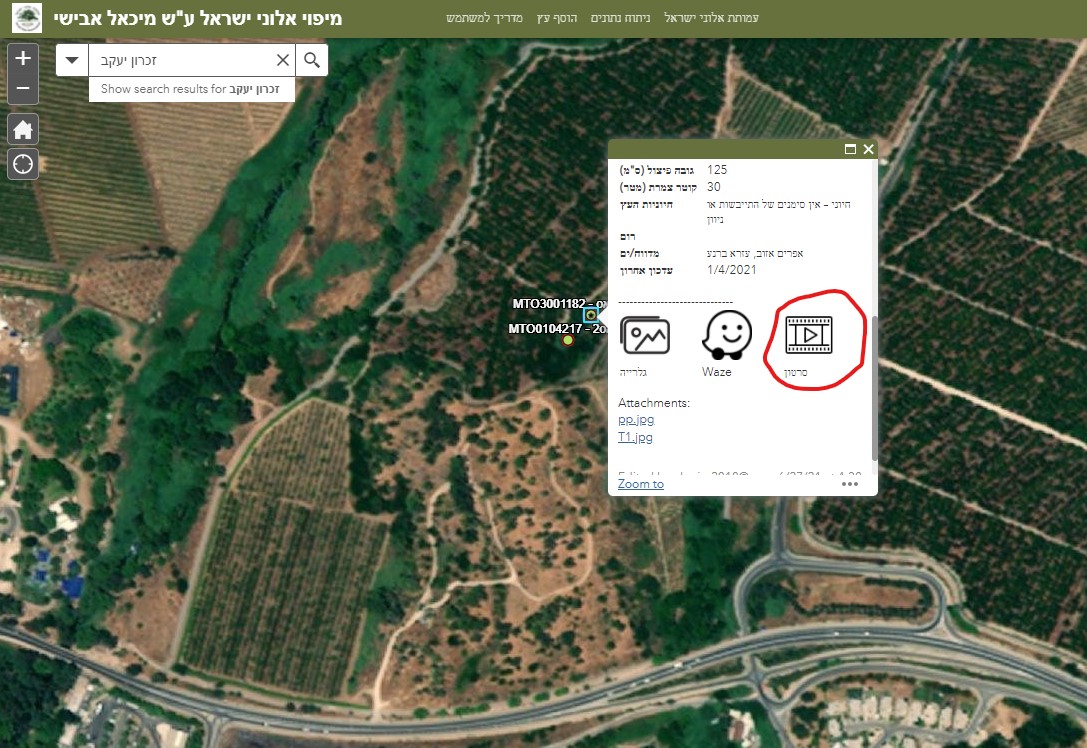Find my location on the map
This screenshot has height=748, width=1087.
point(23,164)
